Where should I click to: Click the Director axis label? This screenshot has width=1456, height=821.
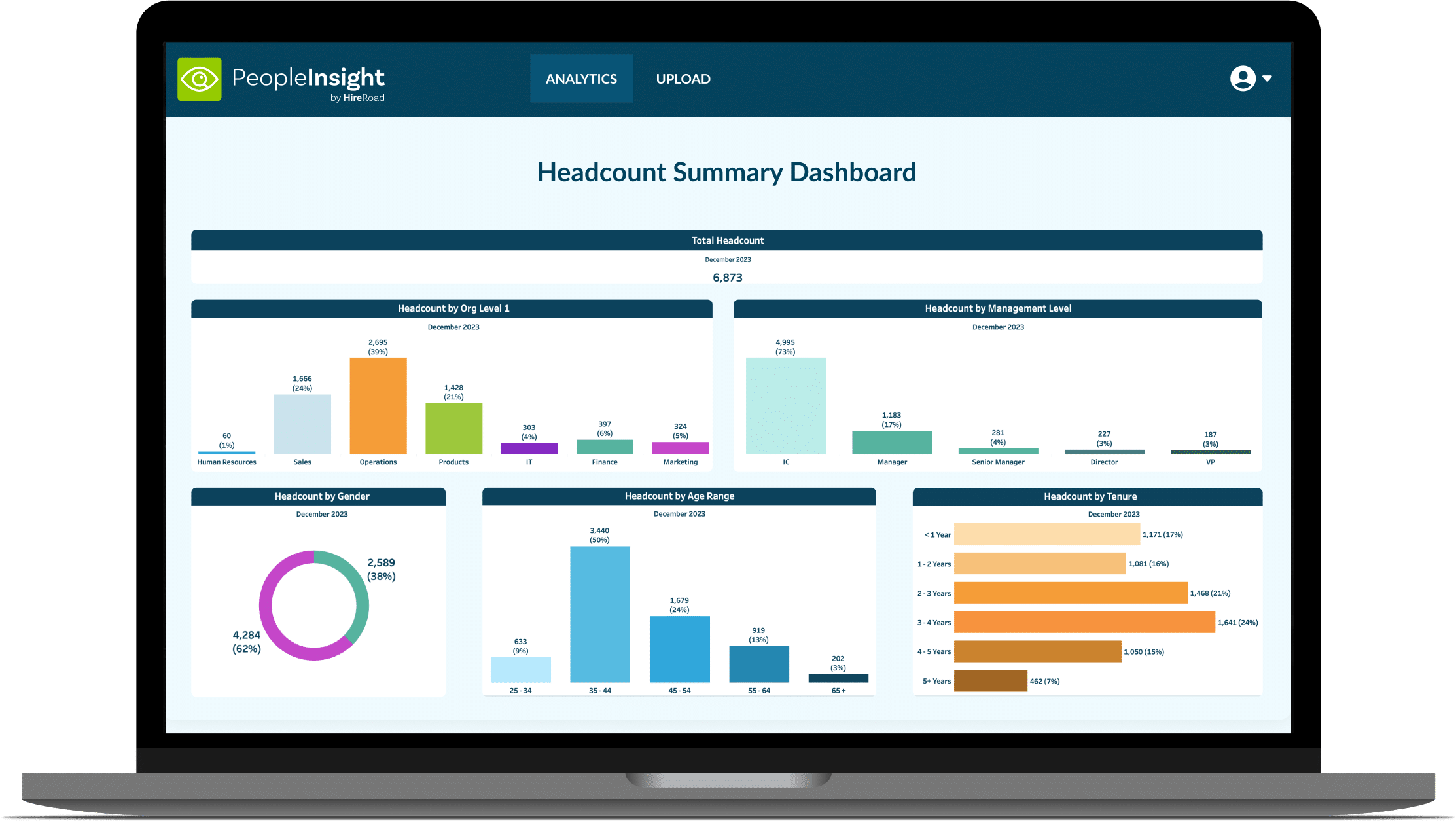[x=1104, y=462]
